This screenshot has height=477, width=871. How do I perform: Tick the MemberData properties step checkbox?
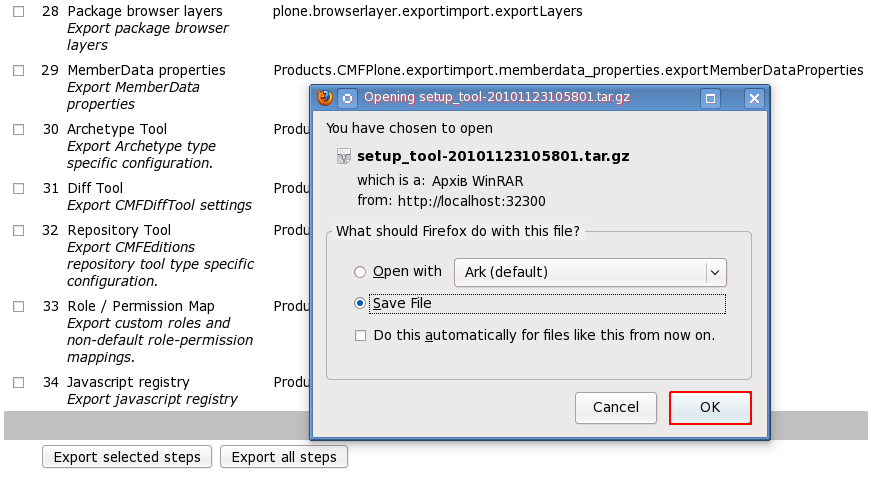click(x=19, y=71)
